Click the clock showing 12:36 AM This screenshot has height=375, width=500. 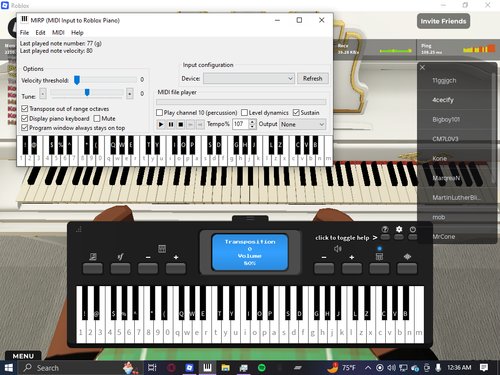(459, 368)
